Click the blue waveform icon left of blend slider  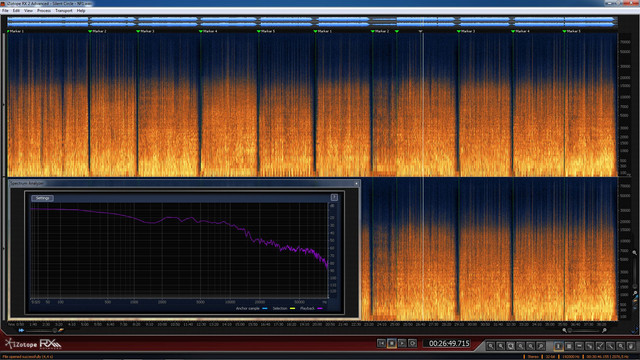(21, 330)
